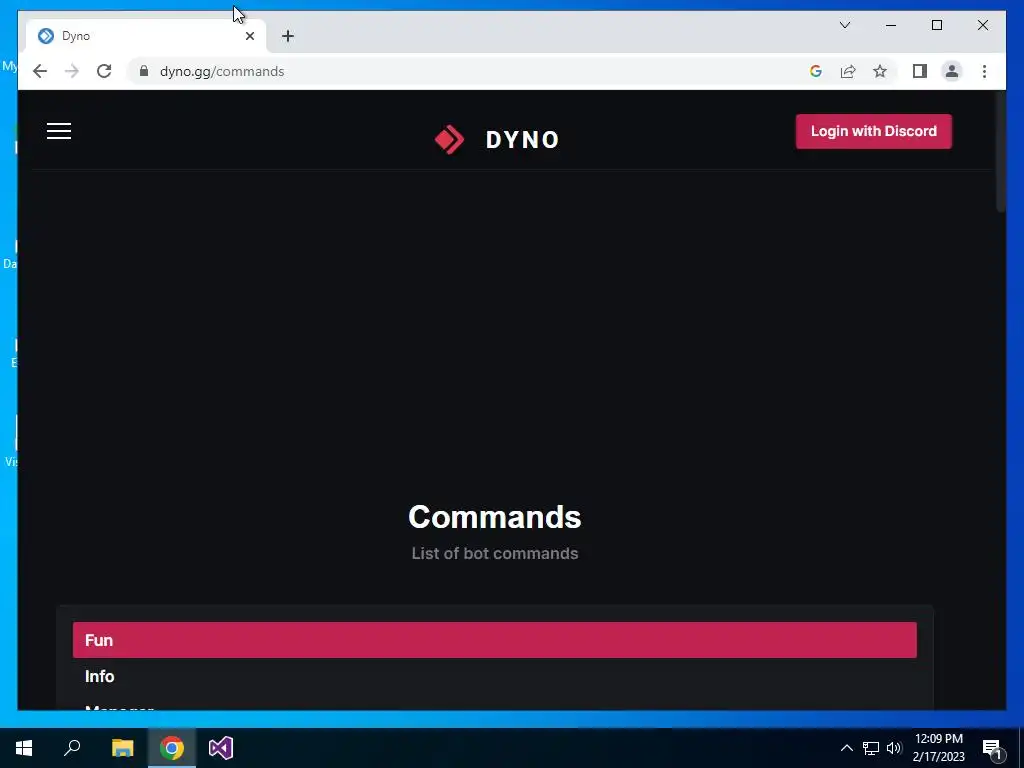This screenshot has height=768, width=1024.
Task: Open the notification center icon
Action: click(x=993, y=748)
